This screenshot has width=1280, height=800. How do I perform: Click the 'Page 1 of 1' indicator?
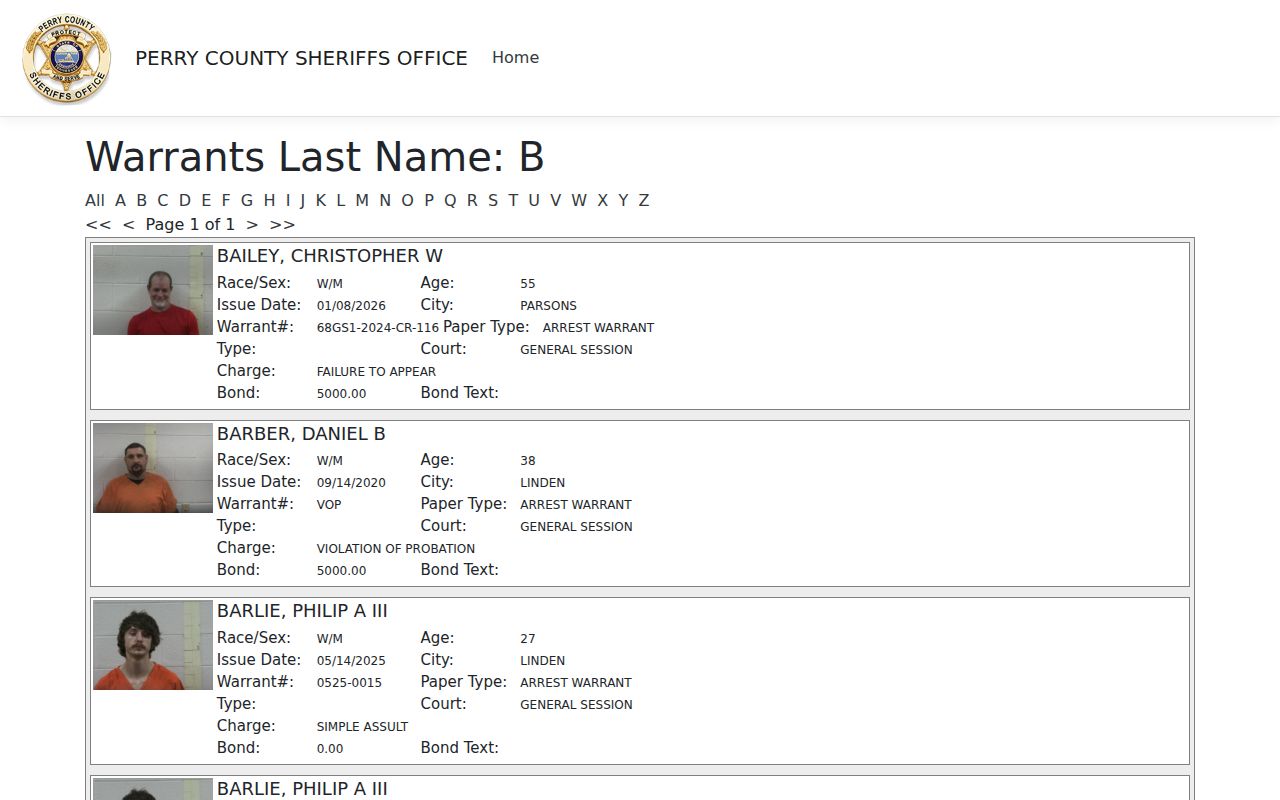tap(190, 224)
